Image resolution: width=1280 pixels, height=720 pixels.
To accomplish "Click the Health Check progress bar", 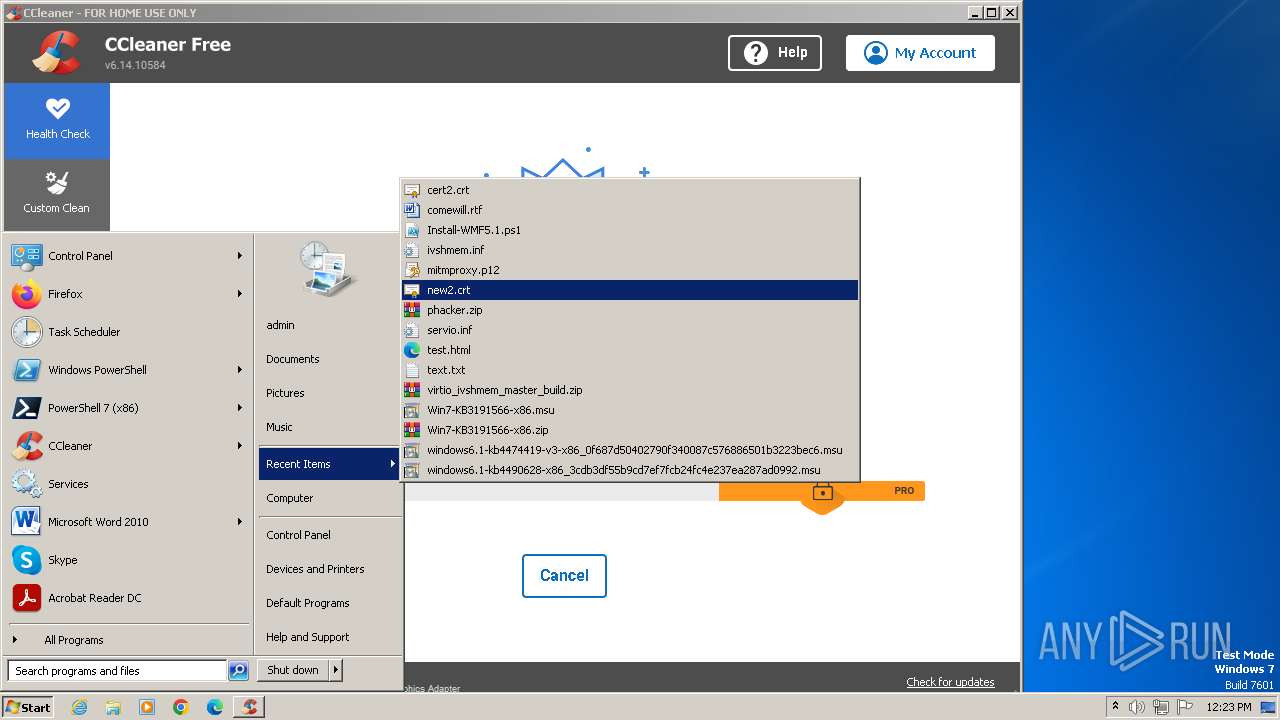I will 664,491.
